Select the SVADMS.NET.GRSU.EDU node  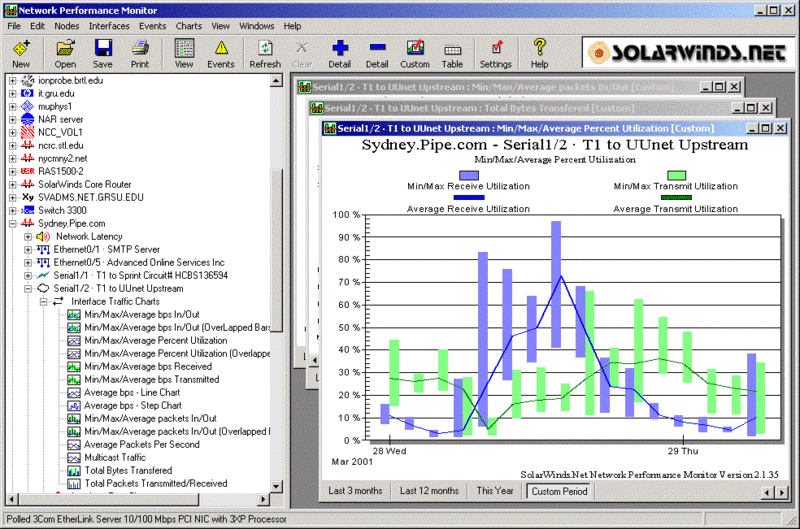91,197
